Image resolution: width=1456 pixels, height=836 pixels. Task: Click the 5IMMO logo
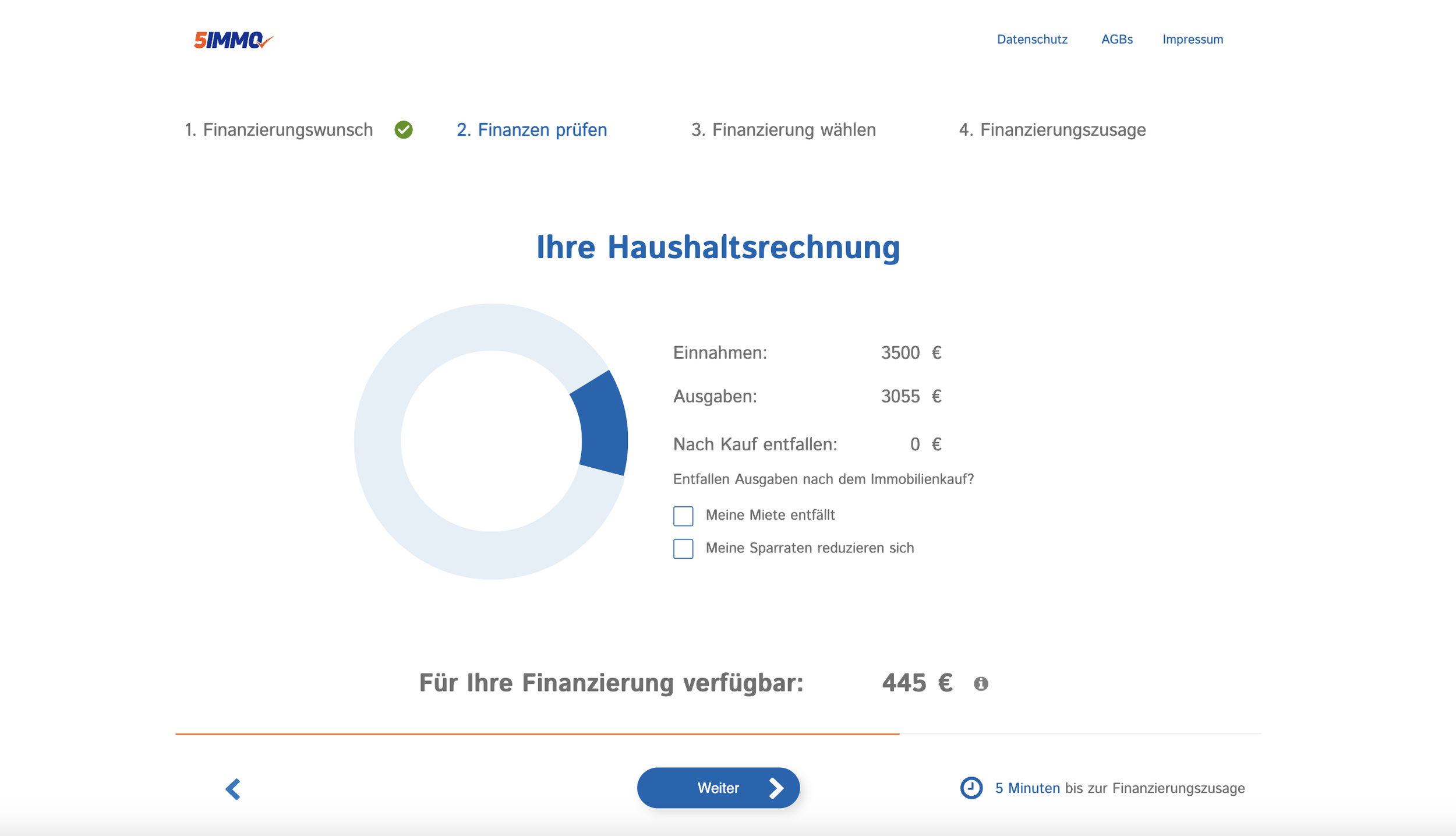click(x=233, y=40)
